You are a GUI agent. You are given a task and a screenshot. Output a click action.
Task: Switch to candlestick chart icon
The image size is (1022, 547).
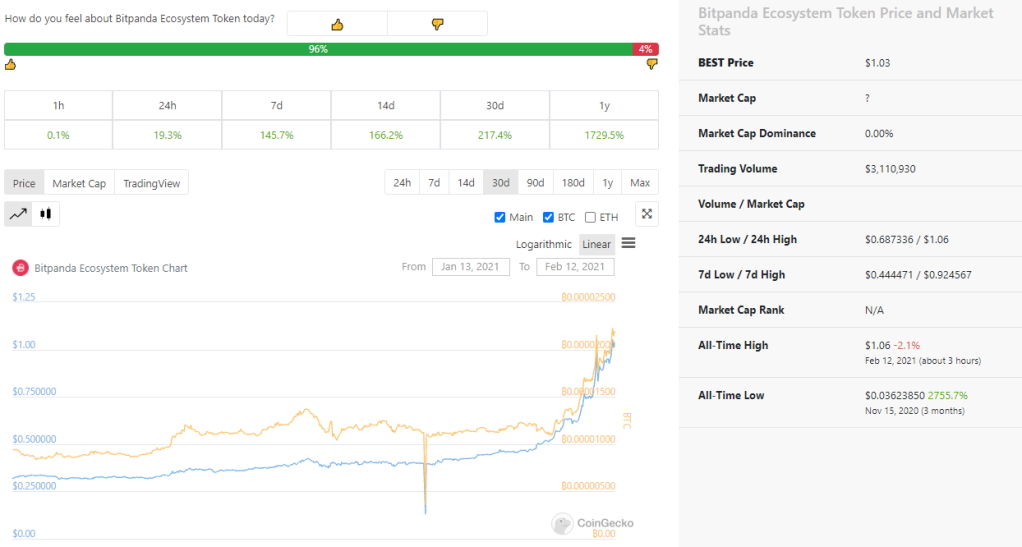tap(46, 214)
